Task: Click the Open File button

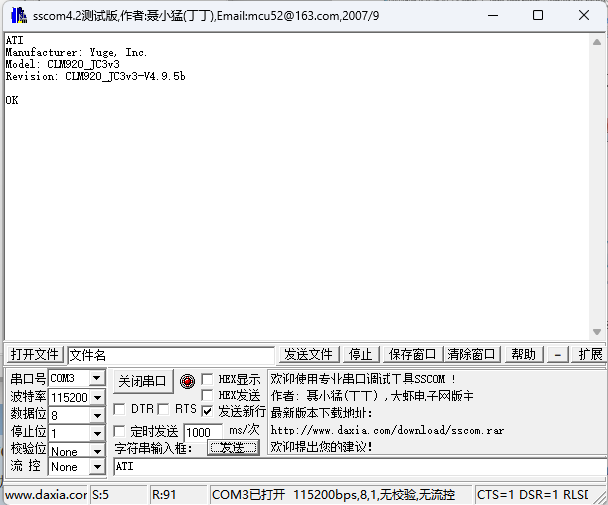Action: (35, 355)
